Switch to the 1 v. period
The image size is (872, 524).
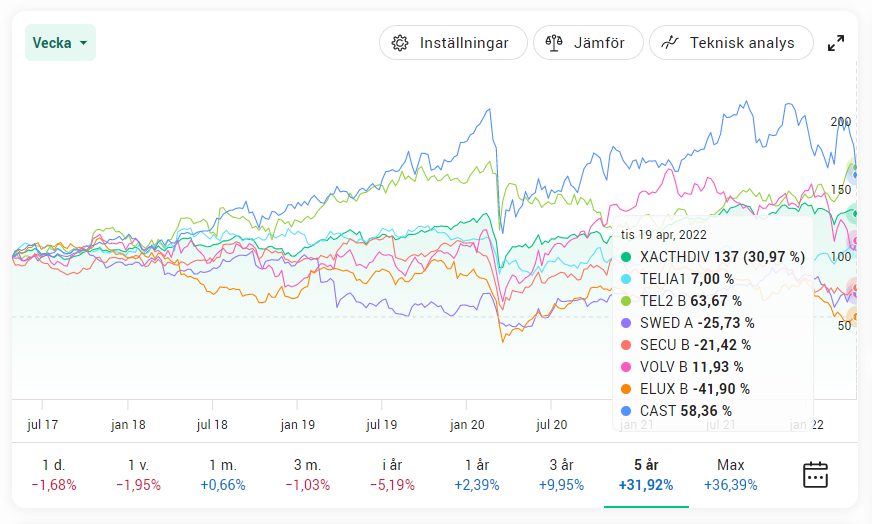(x=139, y=475)
